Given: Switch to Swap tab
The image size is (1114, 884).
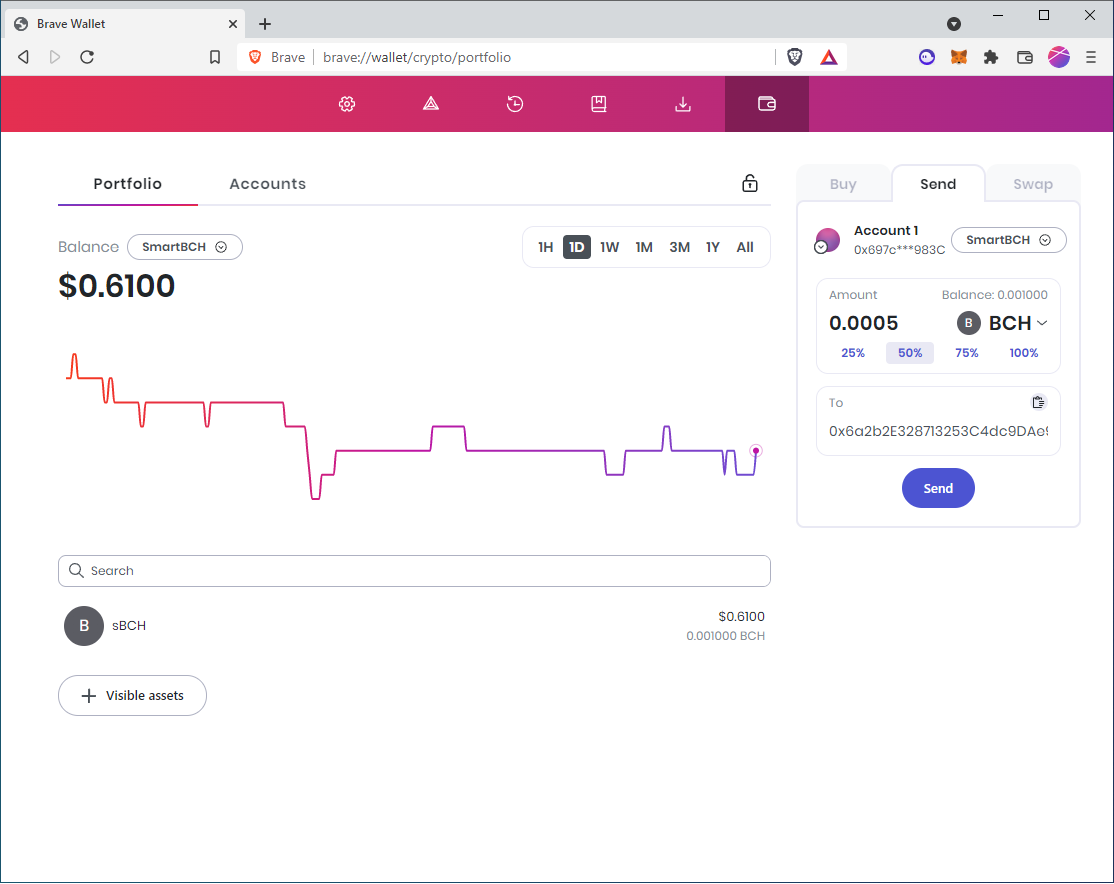Looking at the screenshot, I should 1032,184.
